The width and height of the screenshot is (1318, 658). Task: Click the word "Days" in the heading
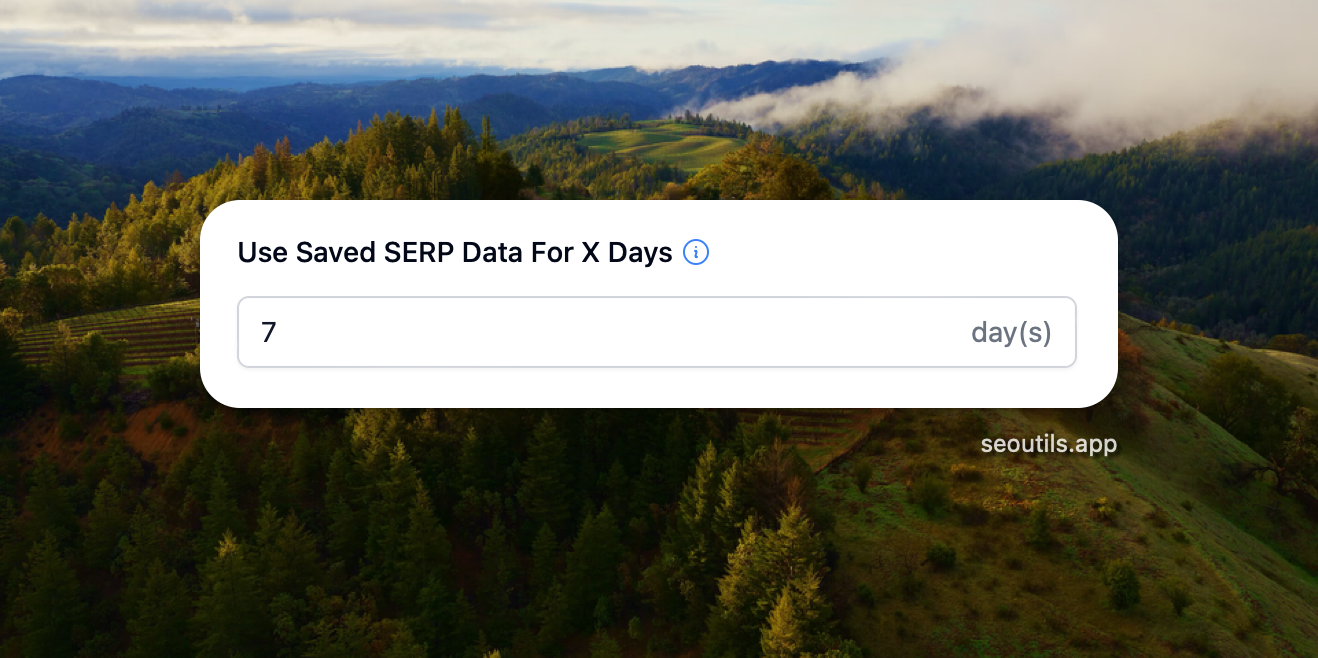640,253
